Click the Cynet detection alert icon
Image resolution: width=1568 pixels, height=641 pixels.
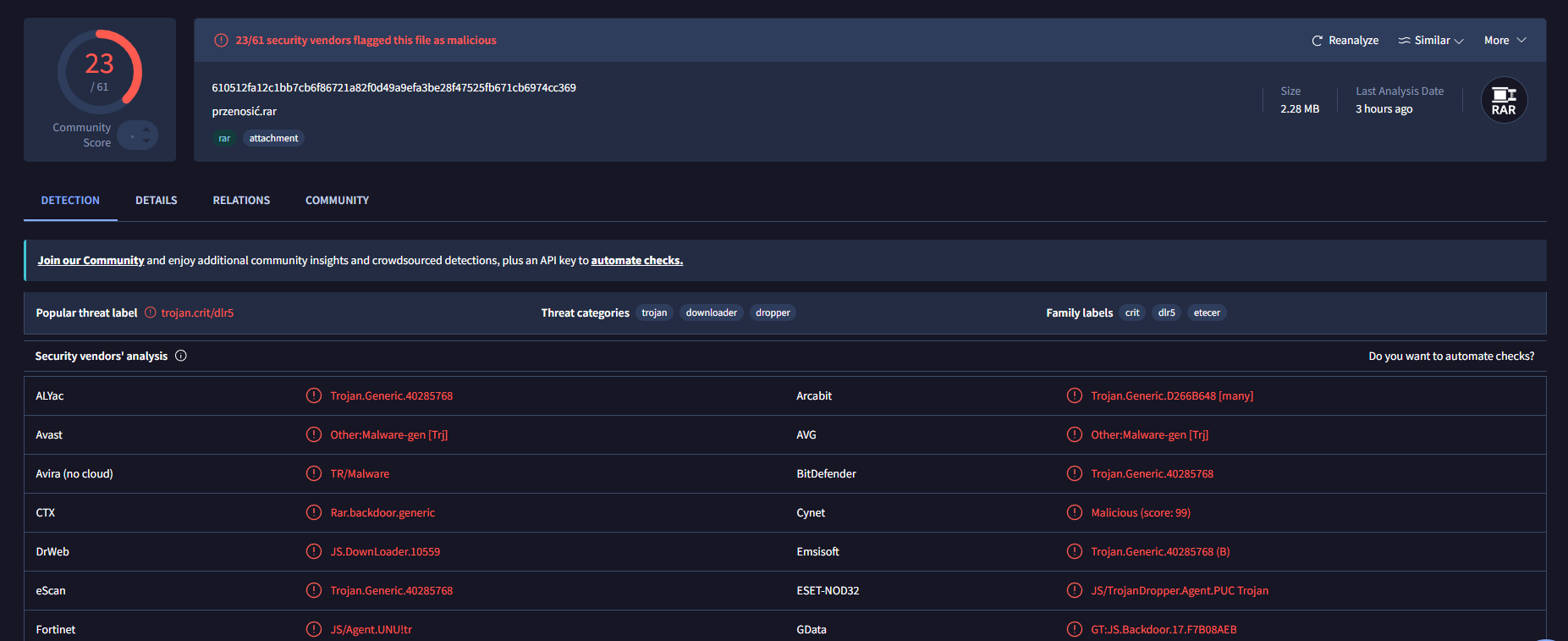[1075, 512]
